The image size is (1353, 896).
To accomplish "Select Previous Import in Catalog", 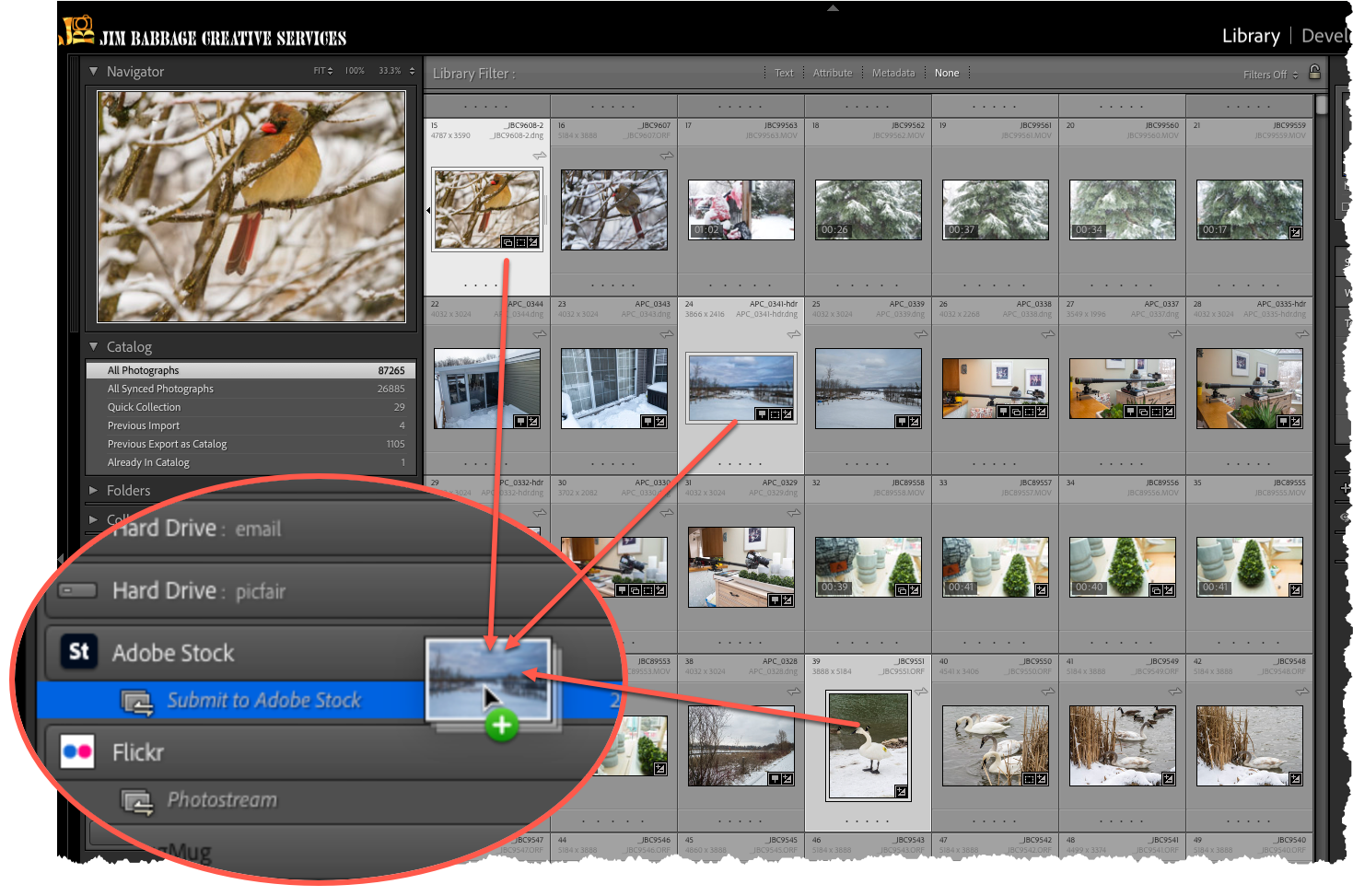I will tap(251, 425).
